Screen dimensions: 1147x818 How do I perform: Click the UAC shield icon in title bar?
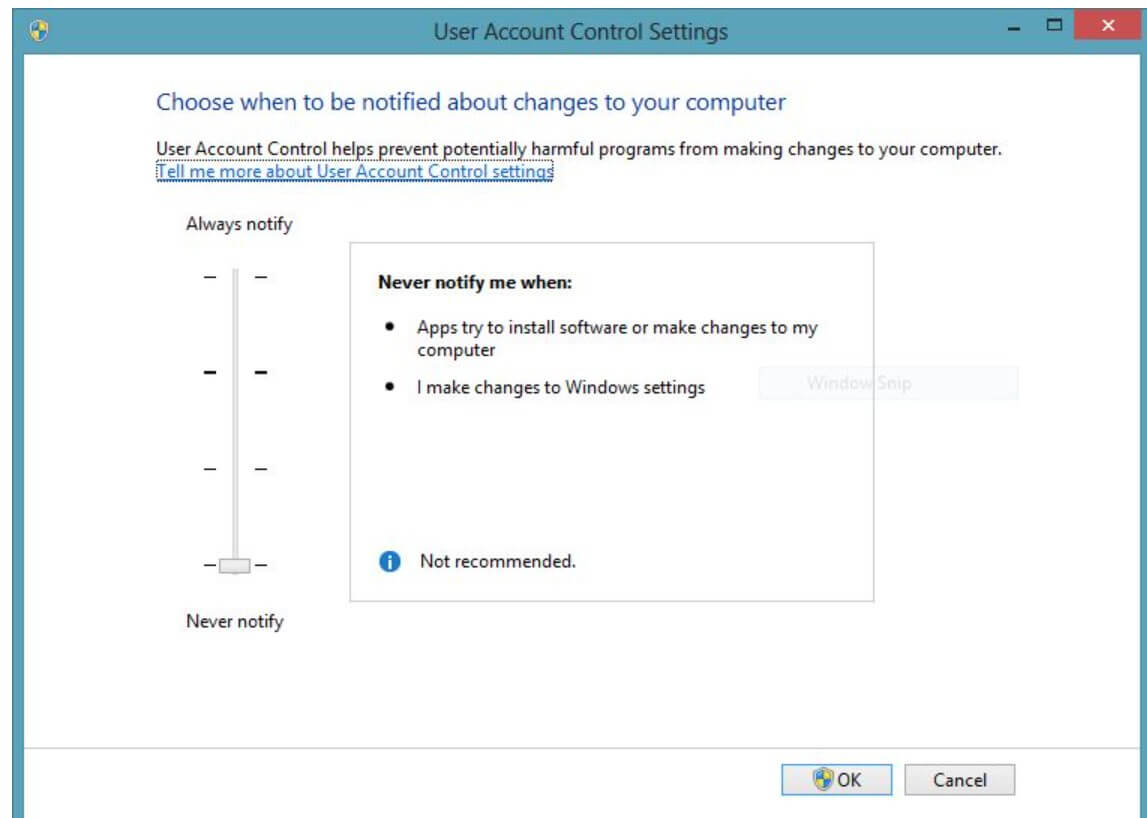(x=40, y=31)
